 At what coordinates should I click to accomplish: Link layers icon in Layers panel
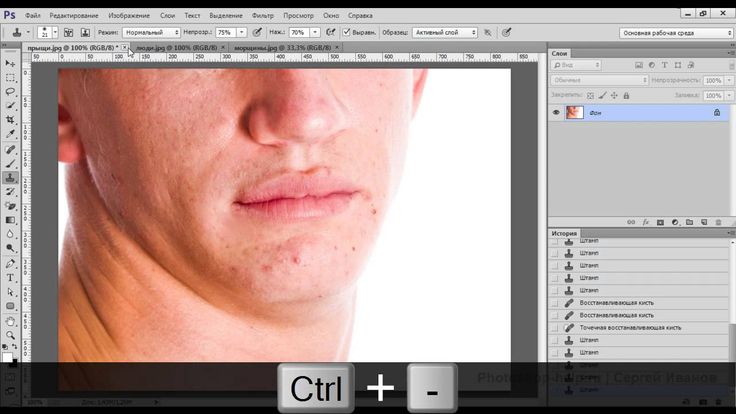tap(631, 222)
